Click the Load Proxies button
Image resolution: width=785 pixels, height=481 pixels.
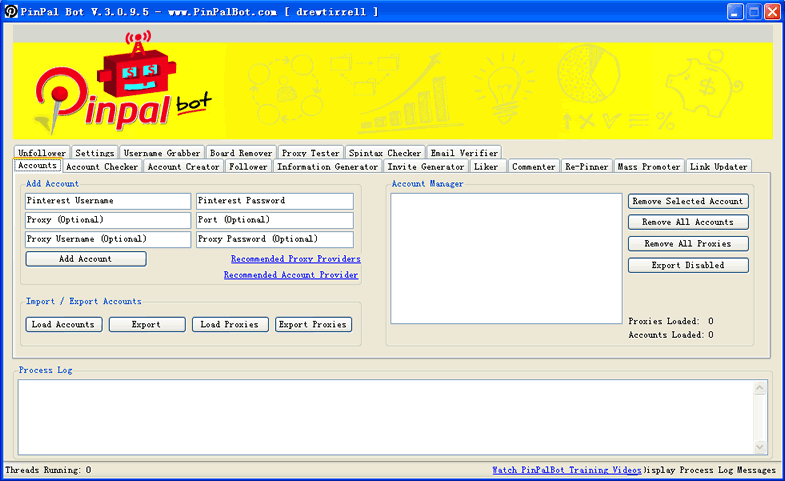[230, 324]
